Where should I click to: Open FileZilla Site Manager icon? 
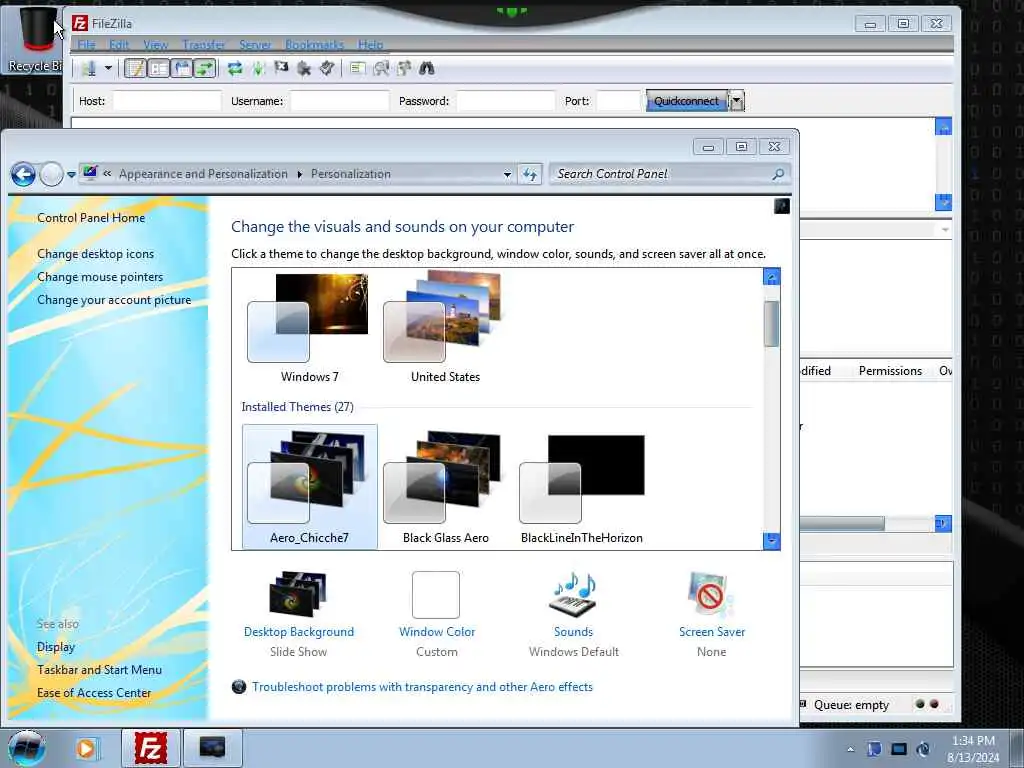[x=89, y=68]
